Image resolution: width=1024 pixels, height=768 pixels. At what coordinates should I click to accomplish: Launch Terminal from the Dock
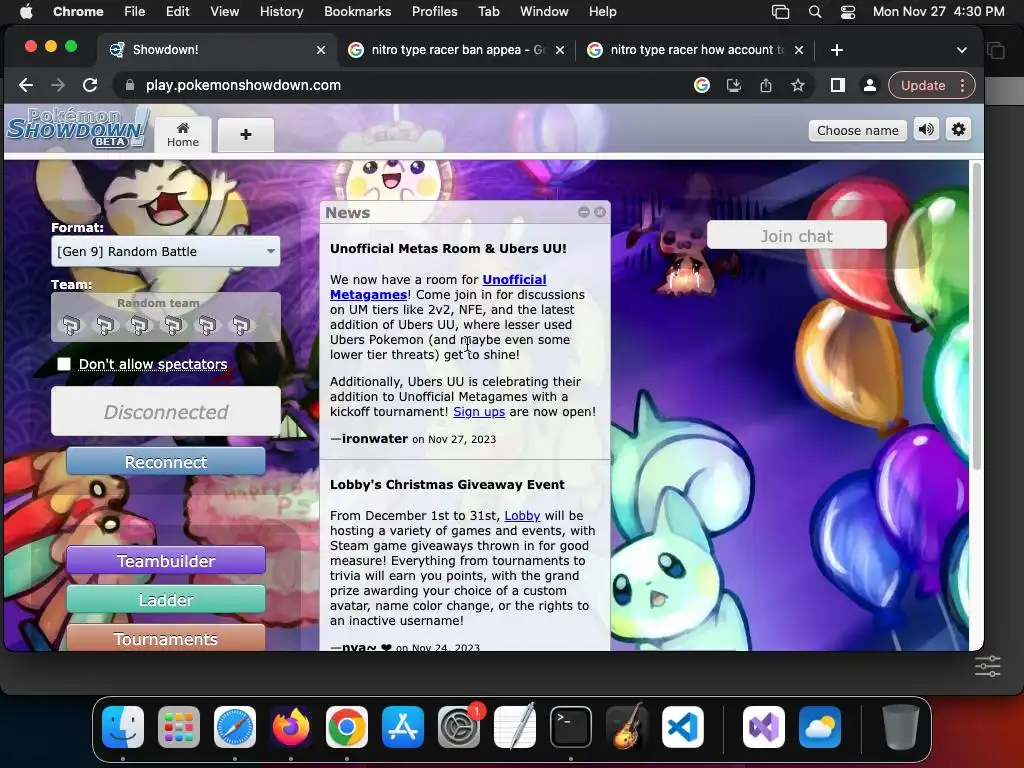pyautogui.click(x=571, y=727)
